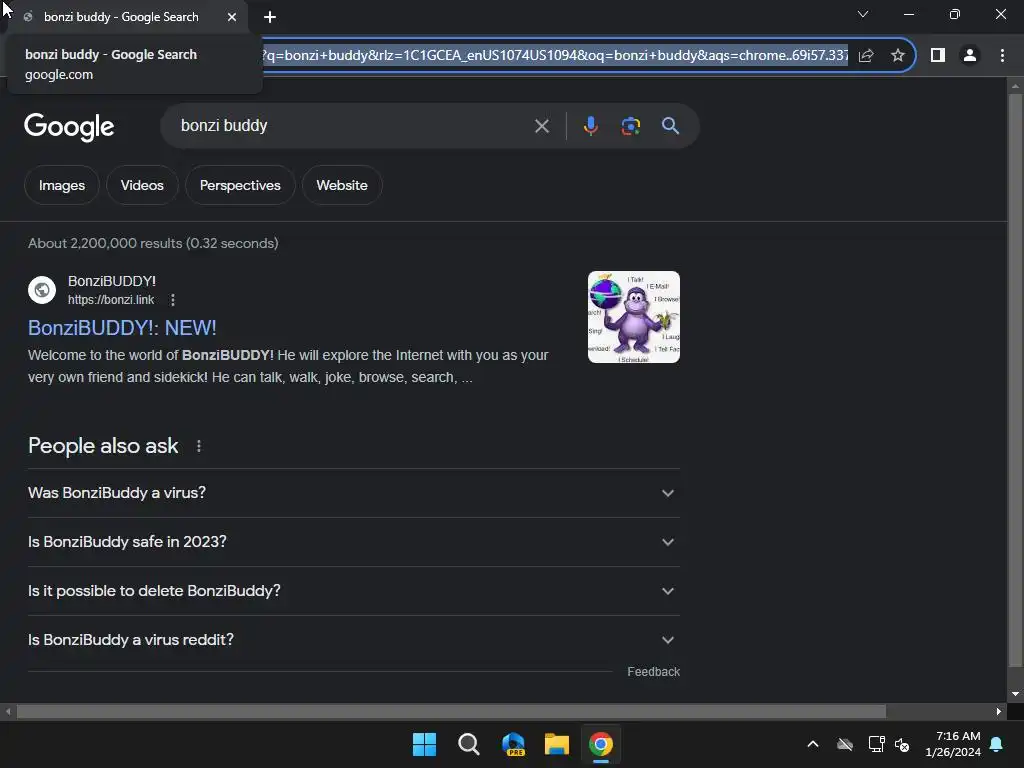1024x768 pixels.
Task: Open a new browser tab
Action: point(270,17)
